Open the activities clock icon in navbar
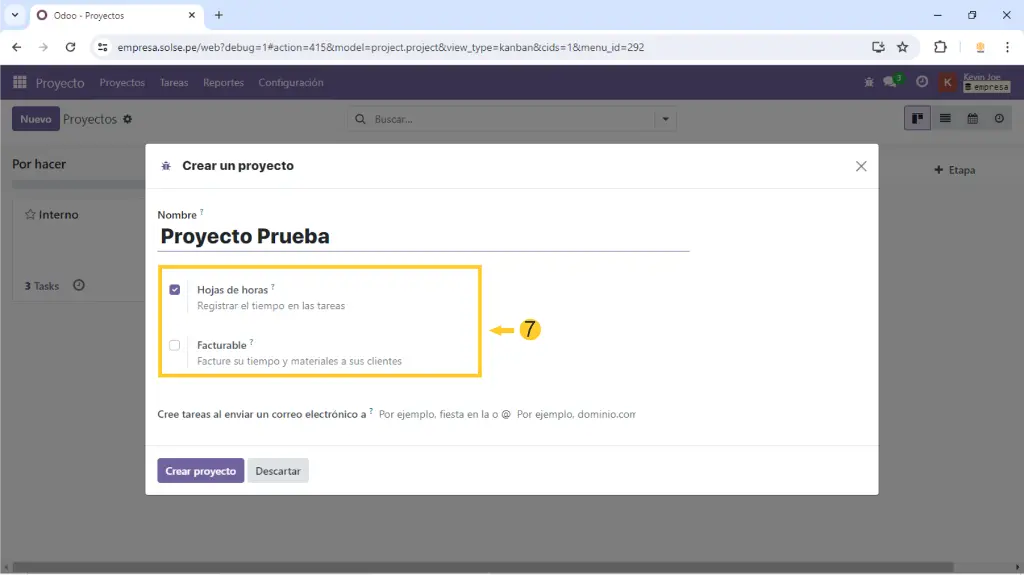This screenshot has height=575, width=1024. tap(922, 82)
